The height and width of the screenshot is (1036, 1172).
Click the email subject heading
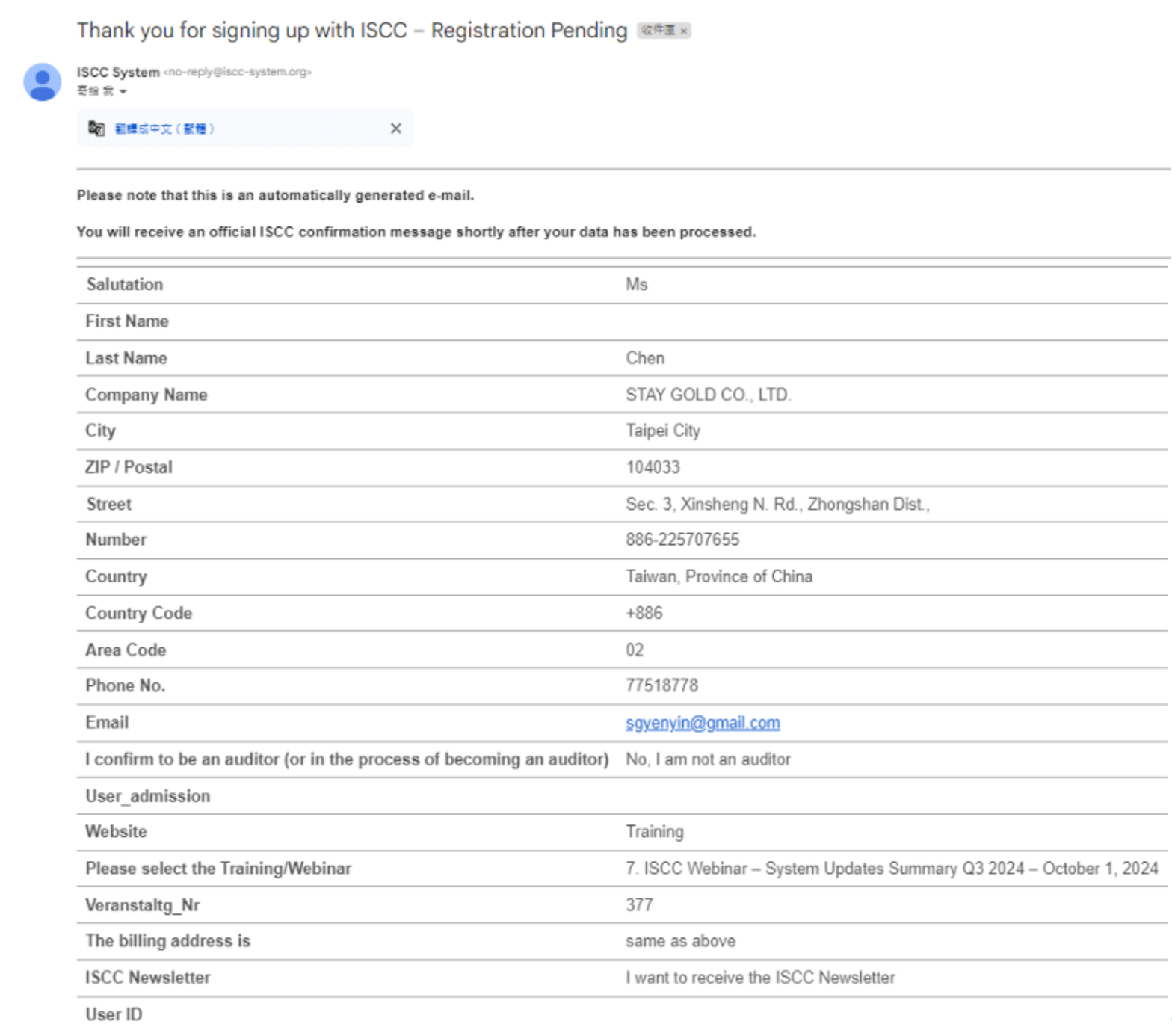pyautogui.click(x=352, y=30)
